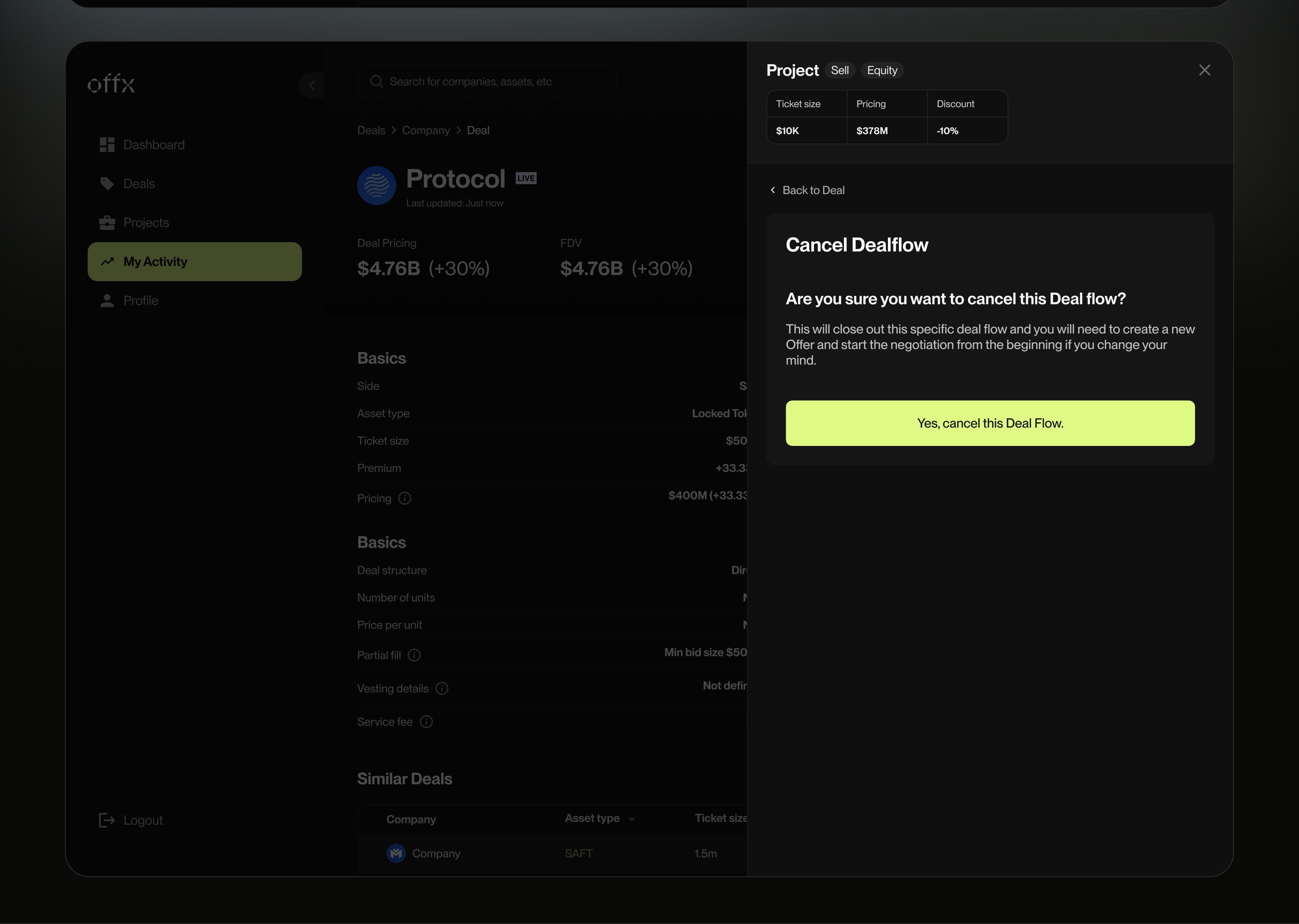Confirm Yes, cancel this Deal Flow
Image resolution: width=1299 pixels, height=924 pixels.
pyautogui.click(x=989, y=423)
